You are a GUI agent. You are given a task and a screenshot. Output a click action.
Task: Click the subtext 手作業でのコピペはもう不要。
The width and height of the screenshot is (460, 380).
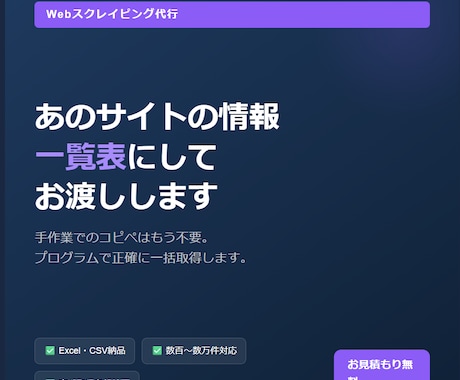point(122,238)
